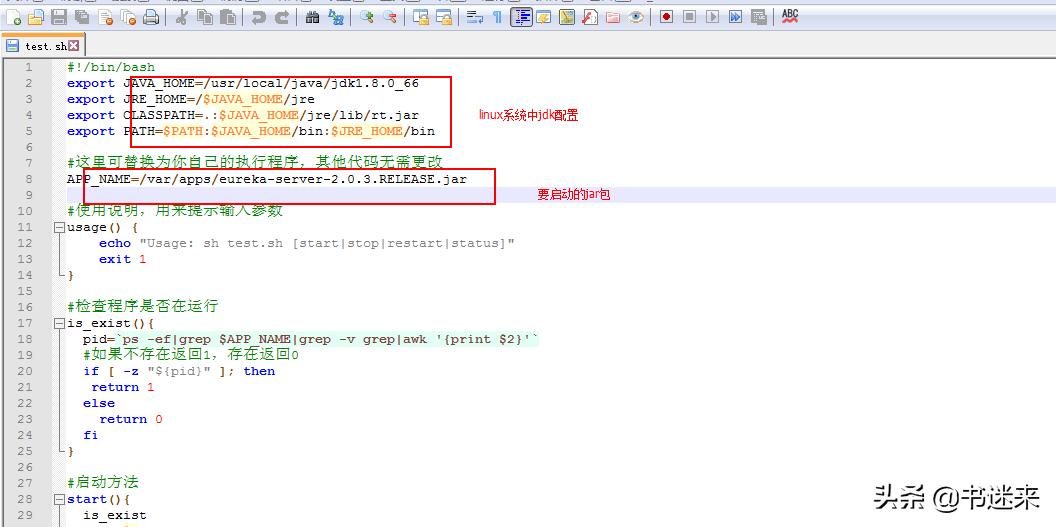Click the '#检查程序是否在运行' comment
1056x527 pixels.
click(143, 306)
